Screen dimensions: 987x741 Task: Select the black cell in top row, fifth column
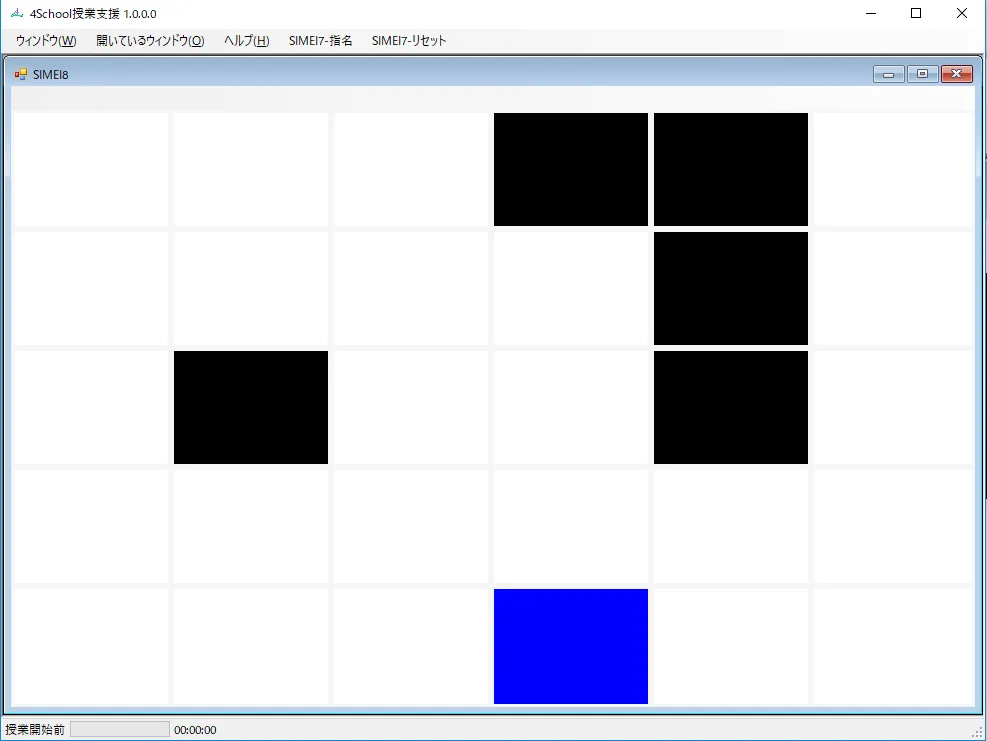[731, 169]
